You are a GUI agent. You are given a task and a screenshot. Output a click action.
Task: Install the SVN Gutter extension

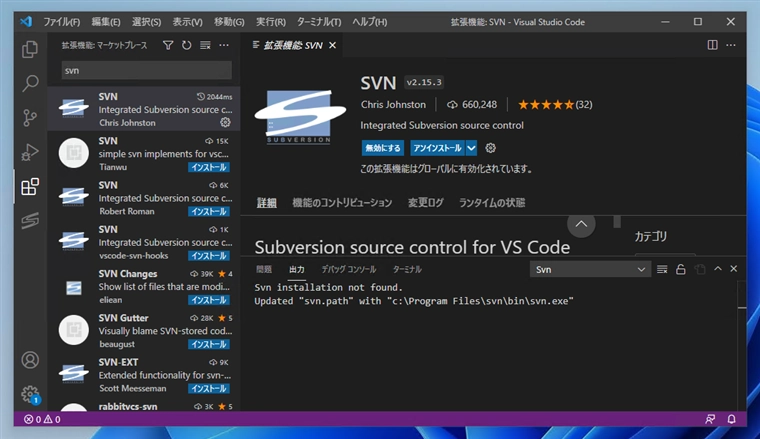209,344
